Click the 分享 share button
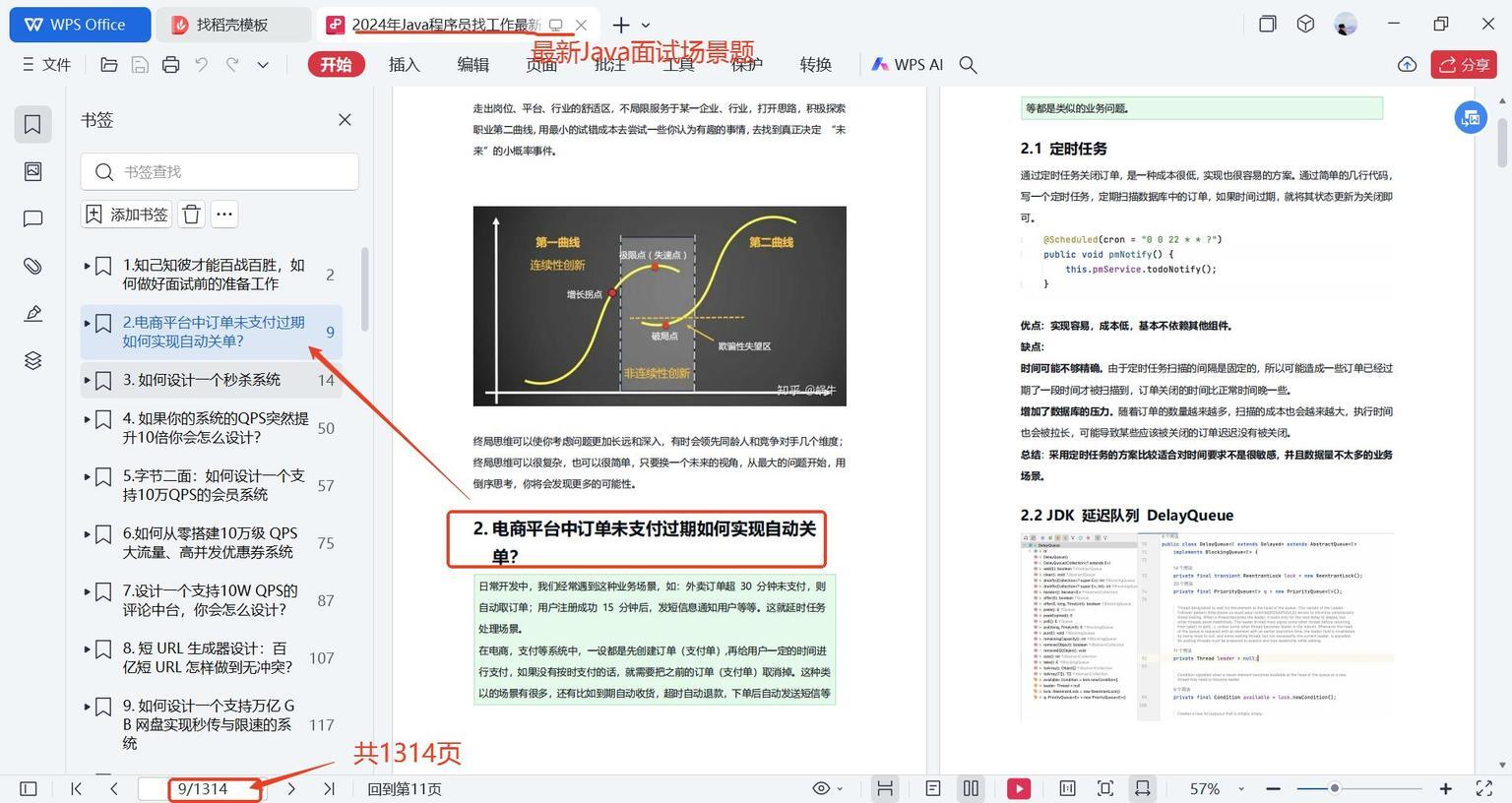This screenshot has height=803, width=1512. (x=1464, y=65)
